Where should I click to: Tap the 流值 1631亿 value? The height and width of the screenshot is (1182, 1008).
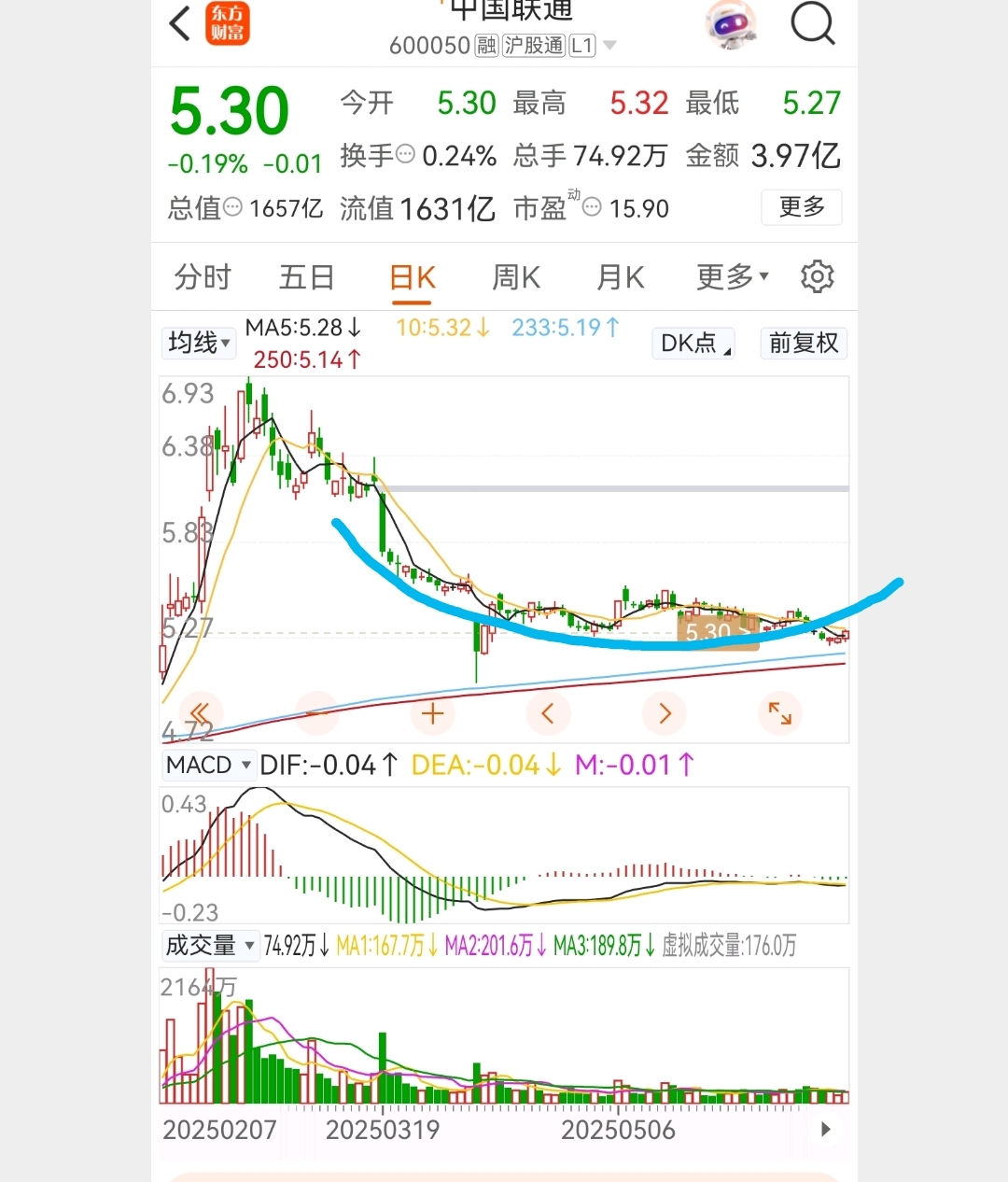click(448, 207)
